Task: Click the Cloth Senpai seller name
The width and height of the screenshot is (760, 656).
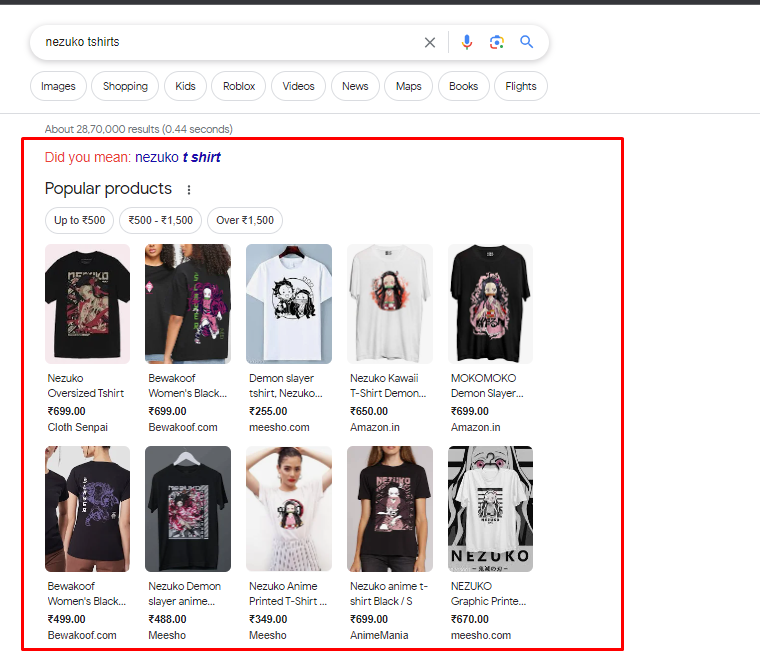Action: (x=78, y=427)
